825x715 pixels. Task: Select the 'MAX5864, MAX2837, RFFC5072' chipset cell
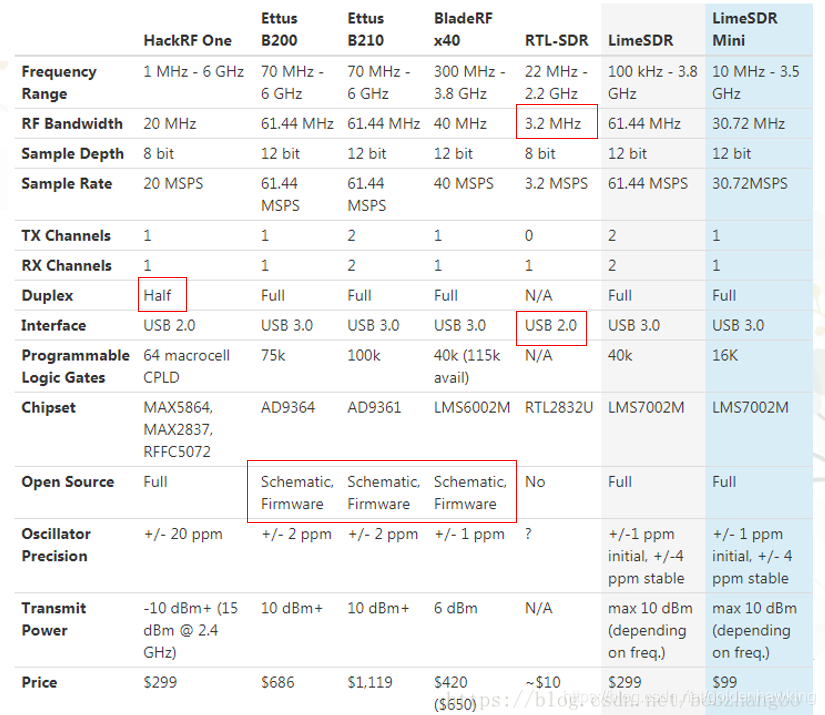pyautogui.click(x=178, y=430)
